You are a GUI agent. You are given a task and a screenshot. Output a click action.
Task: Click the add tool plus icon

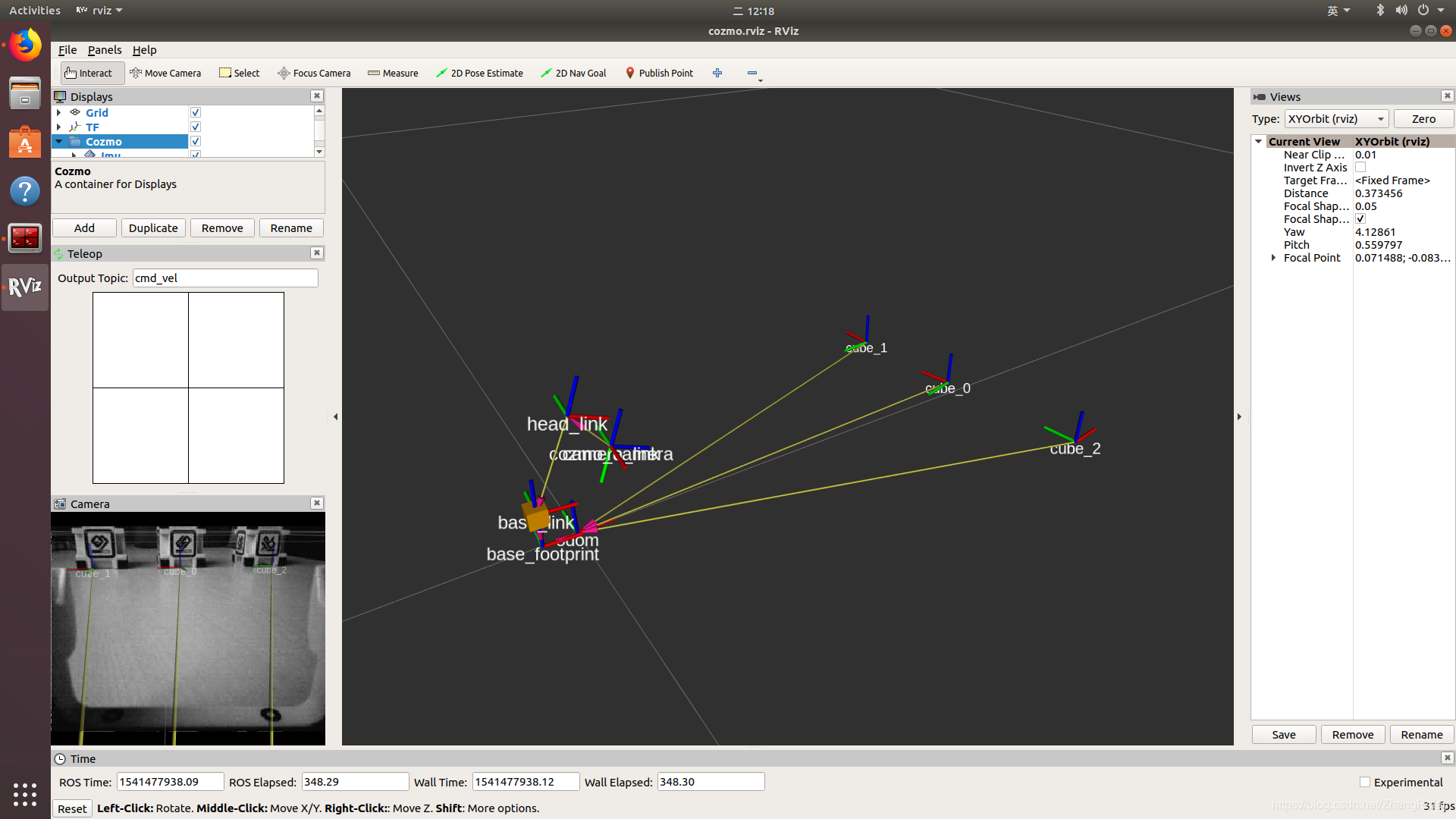717,73
